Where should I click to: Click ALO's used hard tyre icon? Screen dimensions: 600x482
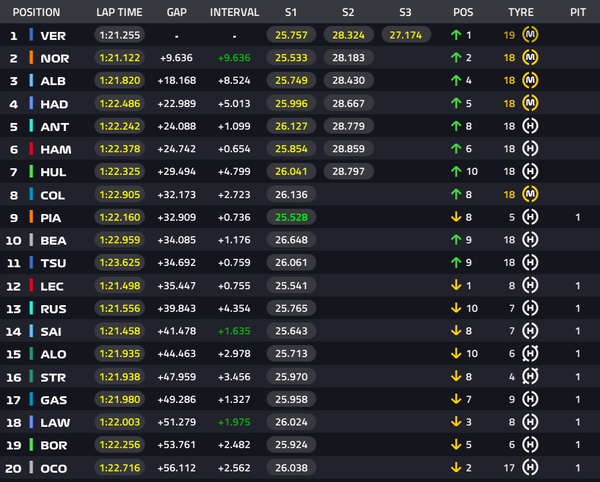[530, 353]
